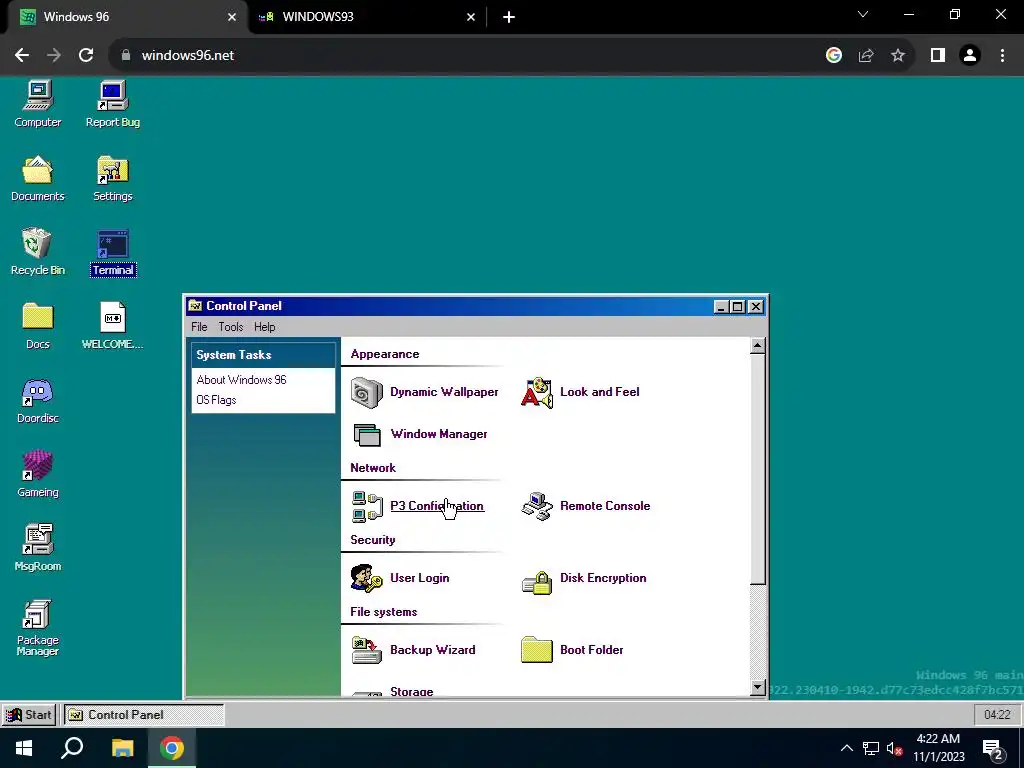Screen dimensions: 1024x768
Task: Click the Windows 96 Start button
Action: (29, 714)
